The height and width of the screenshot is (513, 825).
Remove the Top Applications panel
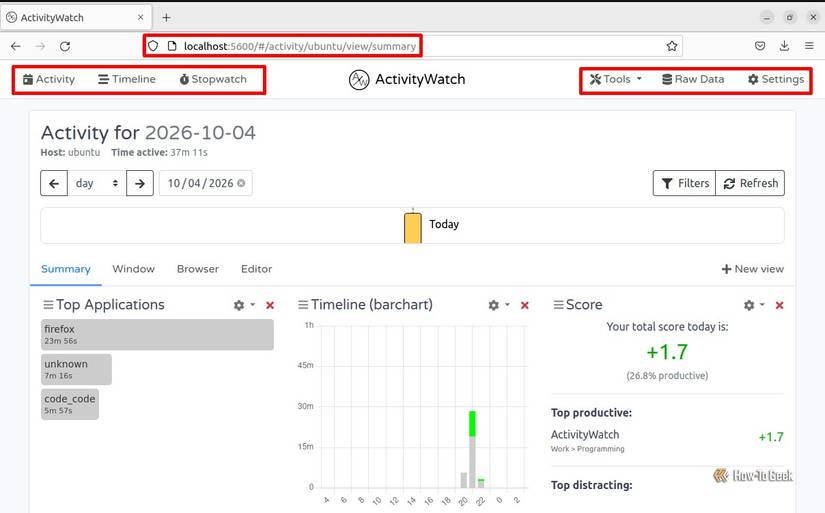tap(270, 305)
